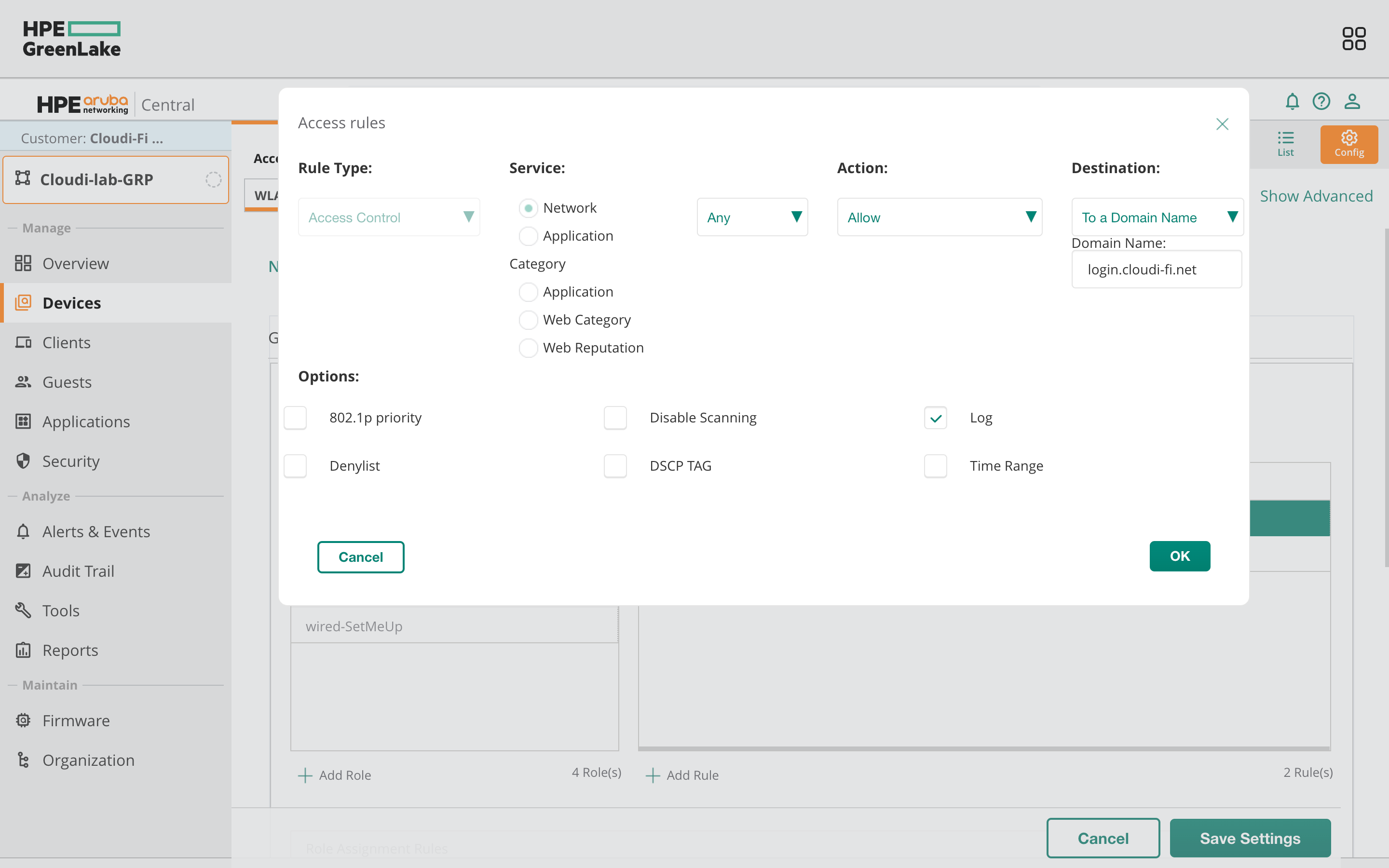Open Audit Trail in sidebar
This screenshot has width=1389, height=868.
(78, 570)
